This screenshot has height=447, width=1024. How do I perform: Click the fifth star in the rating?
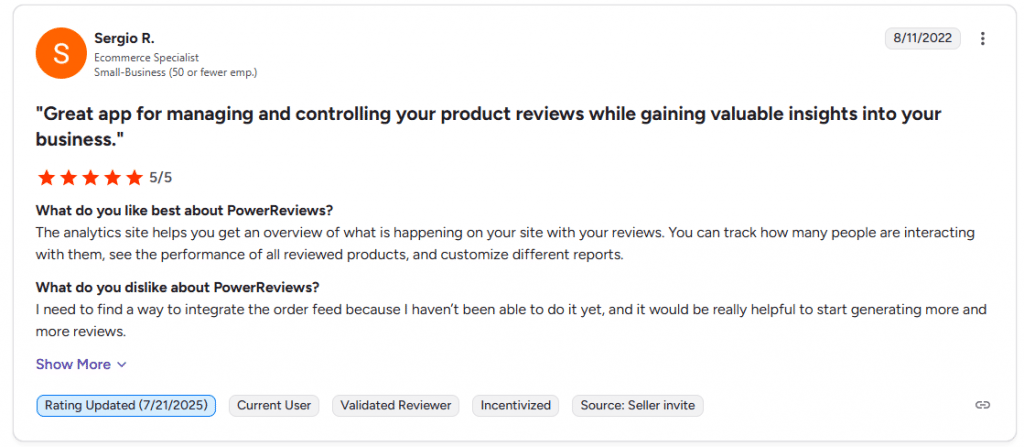[x=134, y=178]
